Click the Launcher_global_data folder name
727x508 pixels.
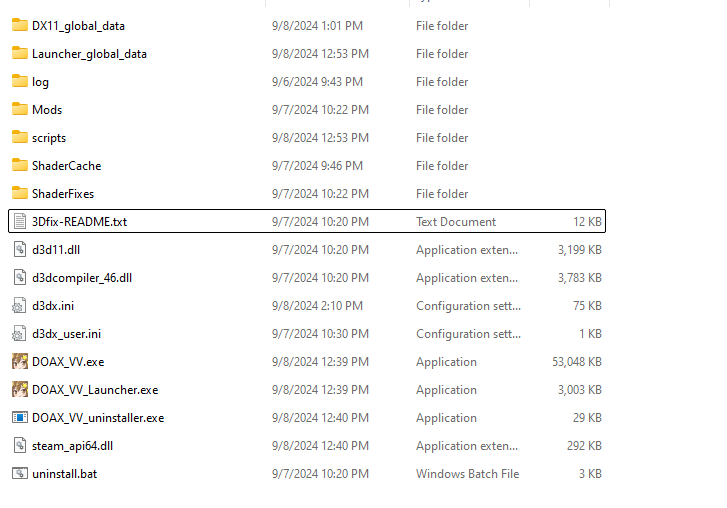(89, 54)
